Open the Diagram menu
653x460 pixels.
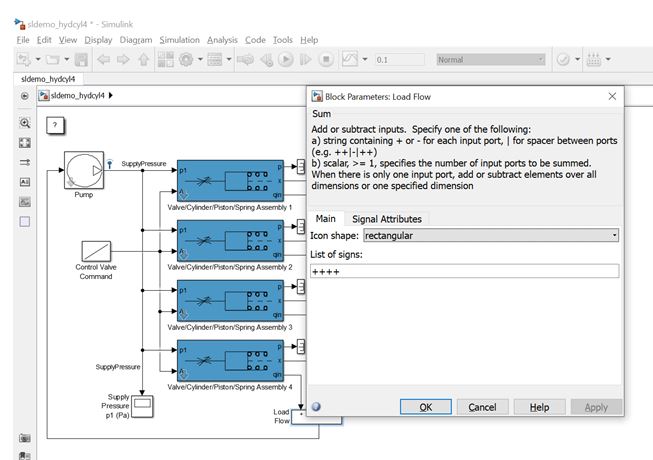click(x=136, y=40)
